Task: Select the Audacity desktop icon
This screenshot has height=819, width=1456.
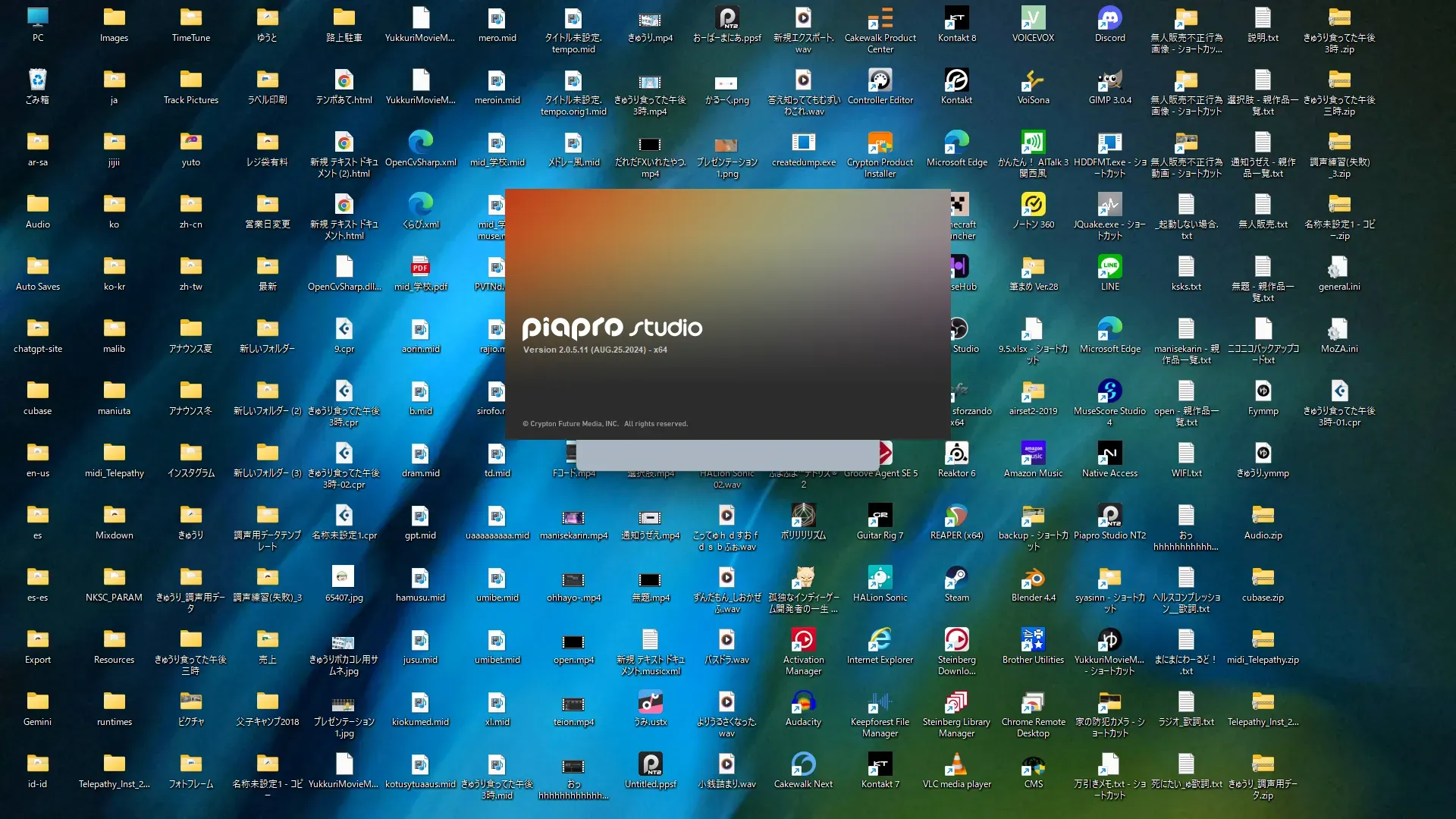Action: coord(803,702)
